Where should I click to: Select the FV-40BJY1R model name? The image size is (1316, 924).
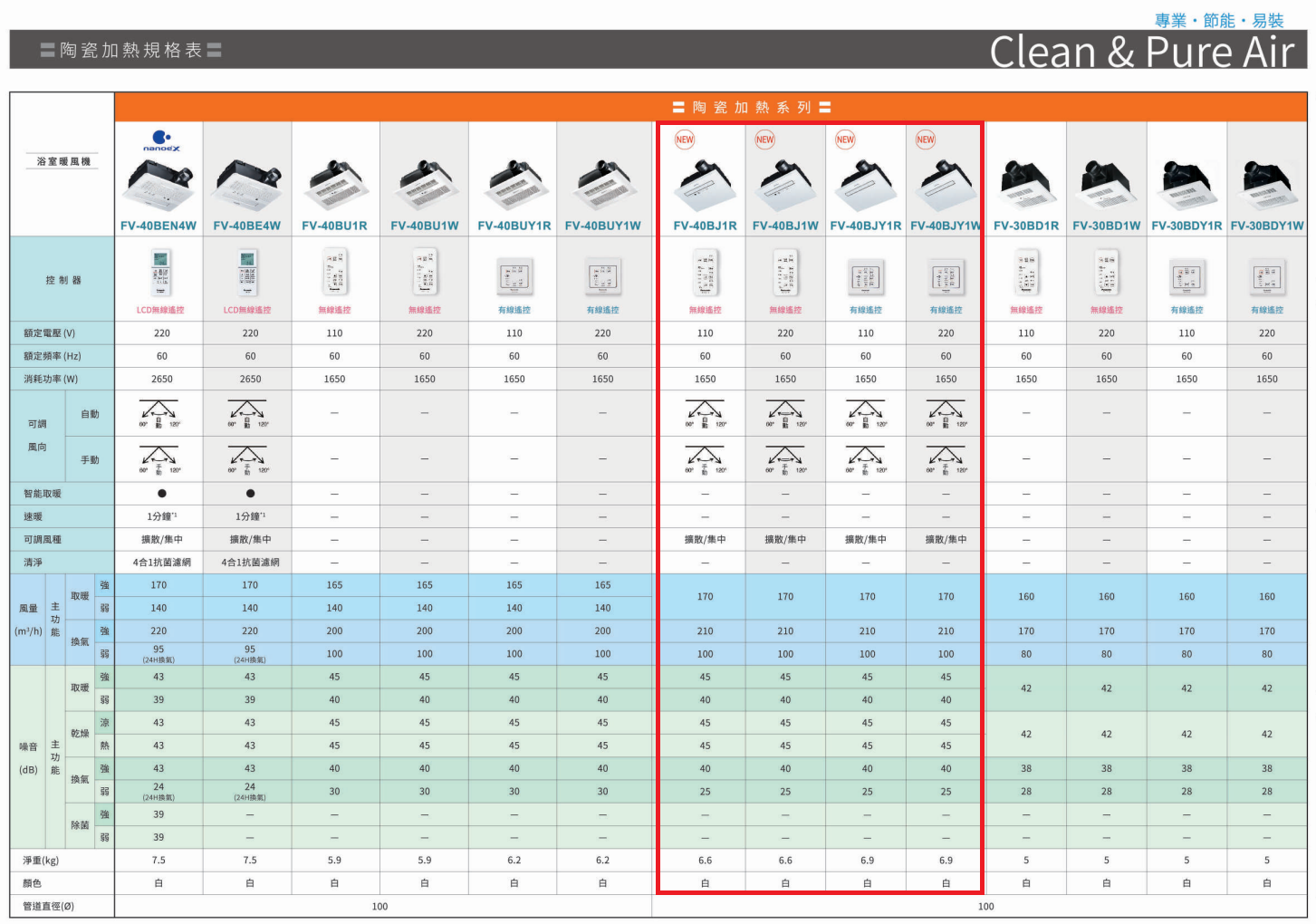[x=865, y=226]
